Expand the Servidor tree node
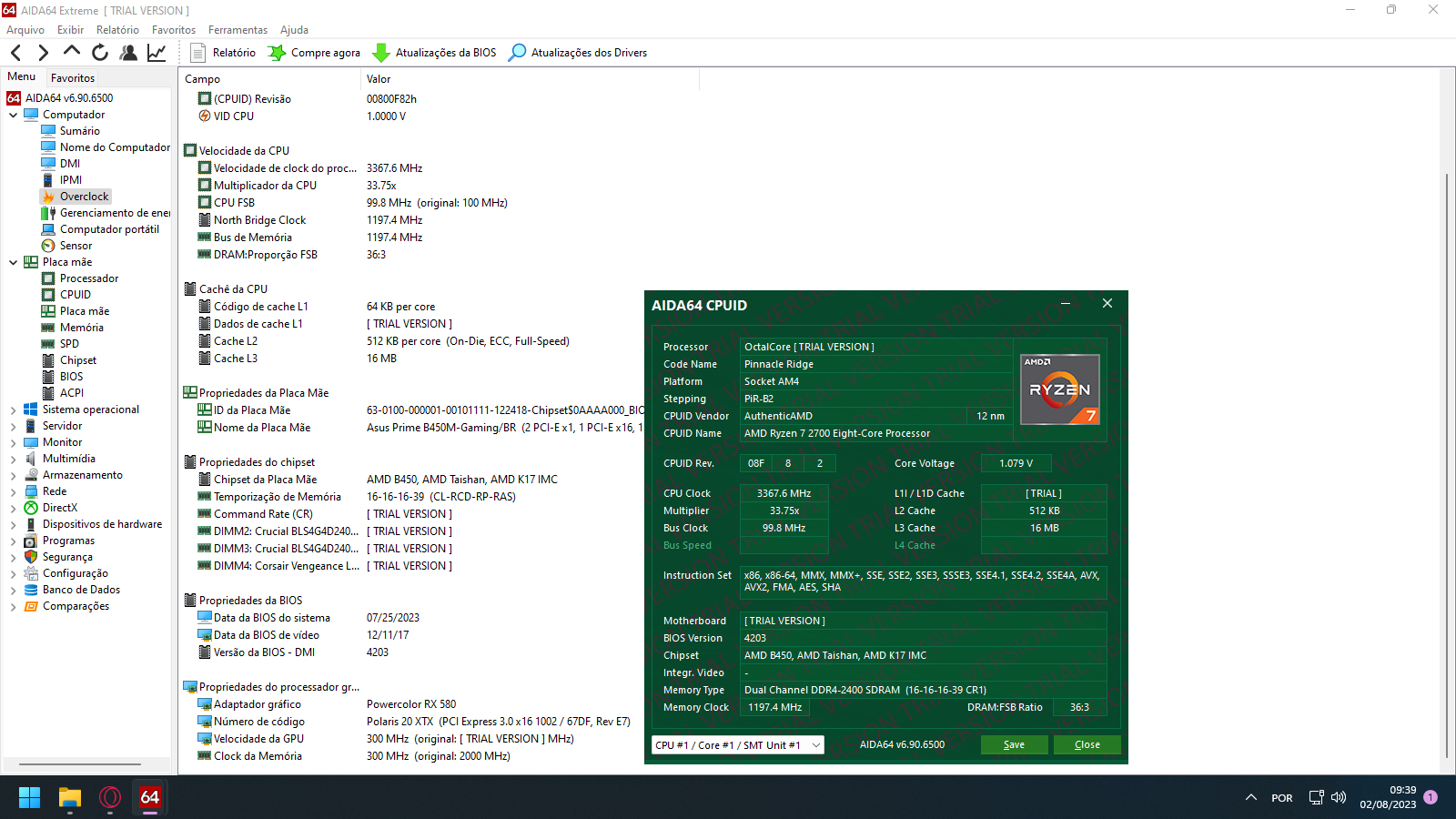The width and height of the screenshot is (1456, 819). click(14, 426)
